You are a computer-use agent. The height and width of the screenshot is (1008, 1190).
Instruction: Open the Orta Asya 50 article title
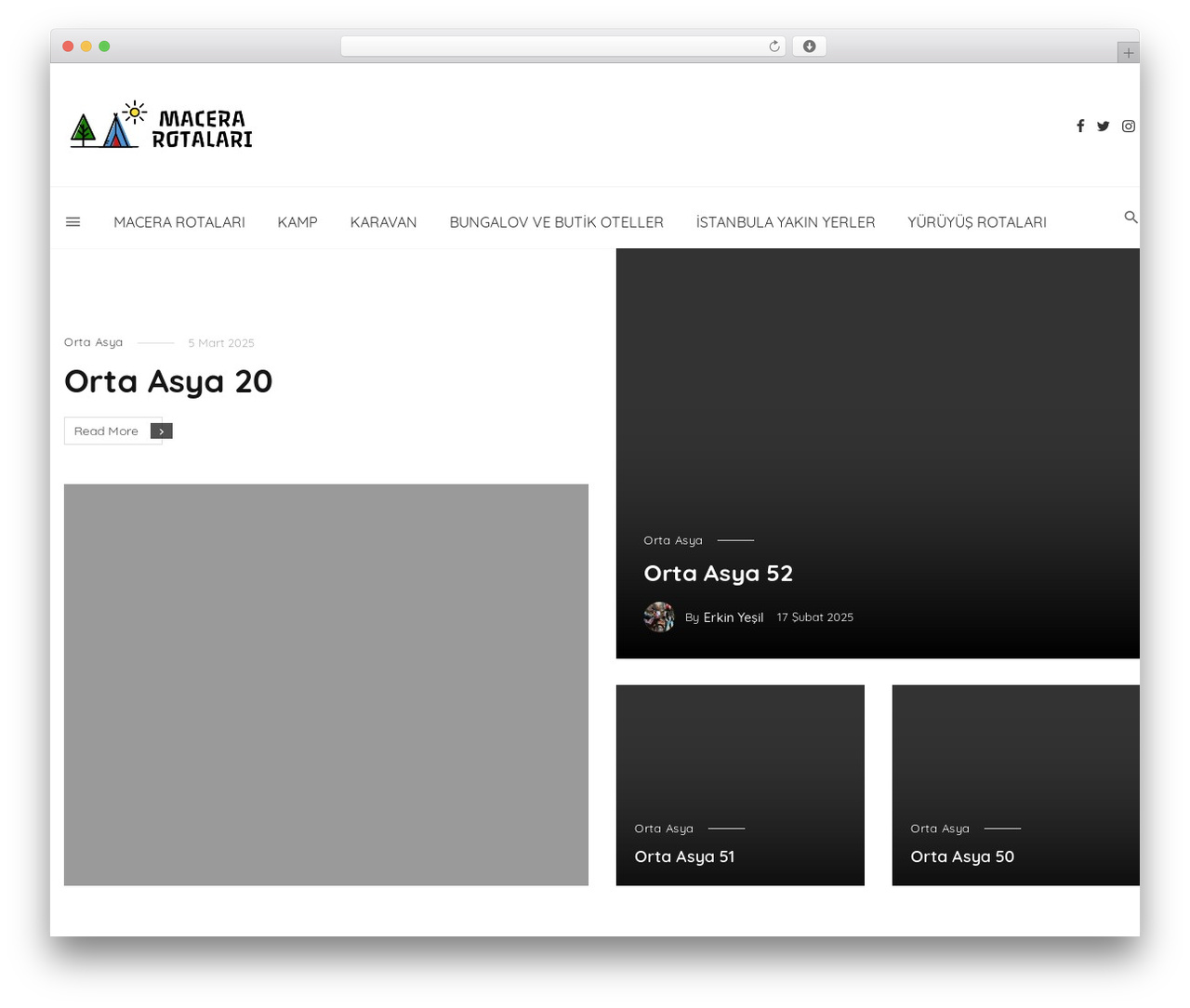pos(962,857)
